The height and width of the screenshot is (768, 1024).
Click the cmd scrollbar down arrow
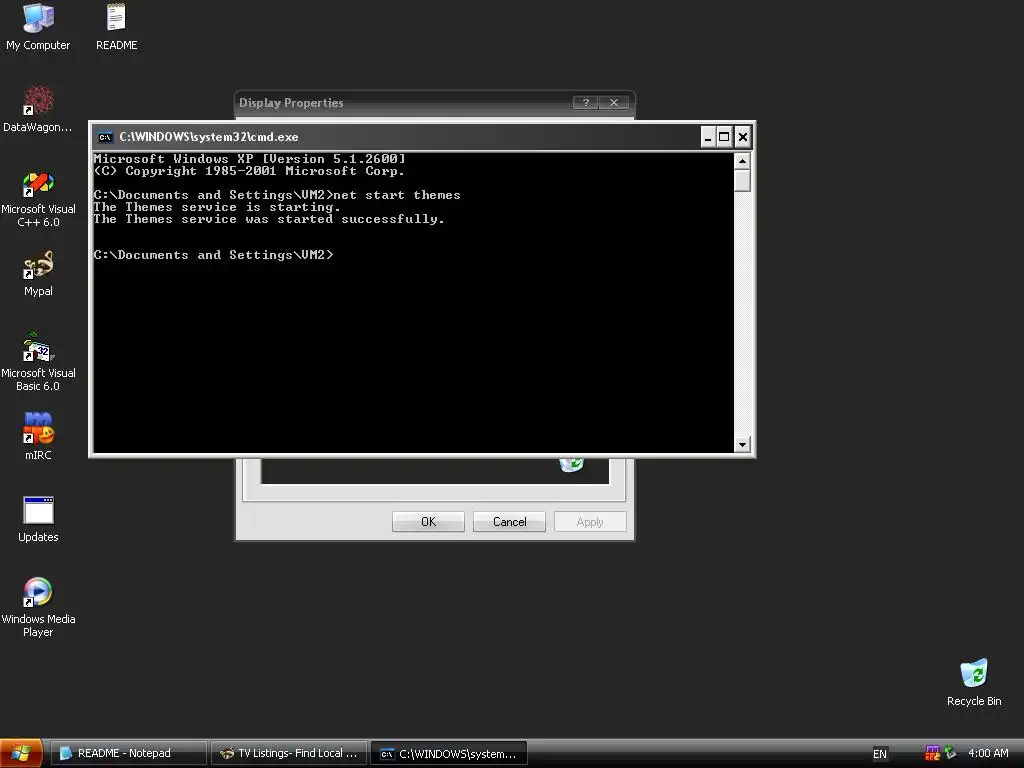742,445
